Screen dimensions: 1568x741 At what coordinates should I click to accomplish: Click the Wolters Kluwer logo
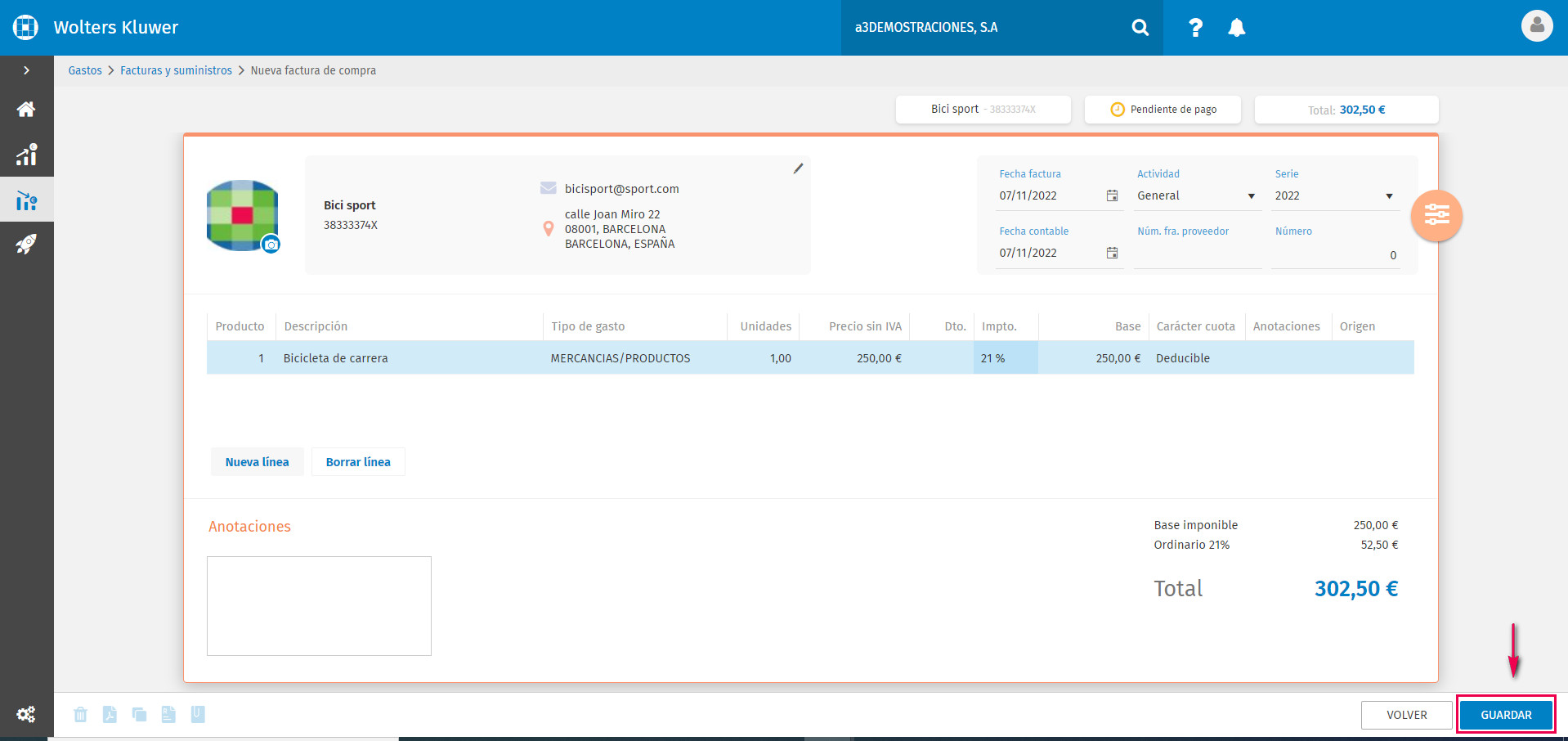[x=26, y=27]
